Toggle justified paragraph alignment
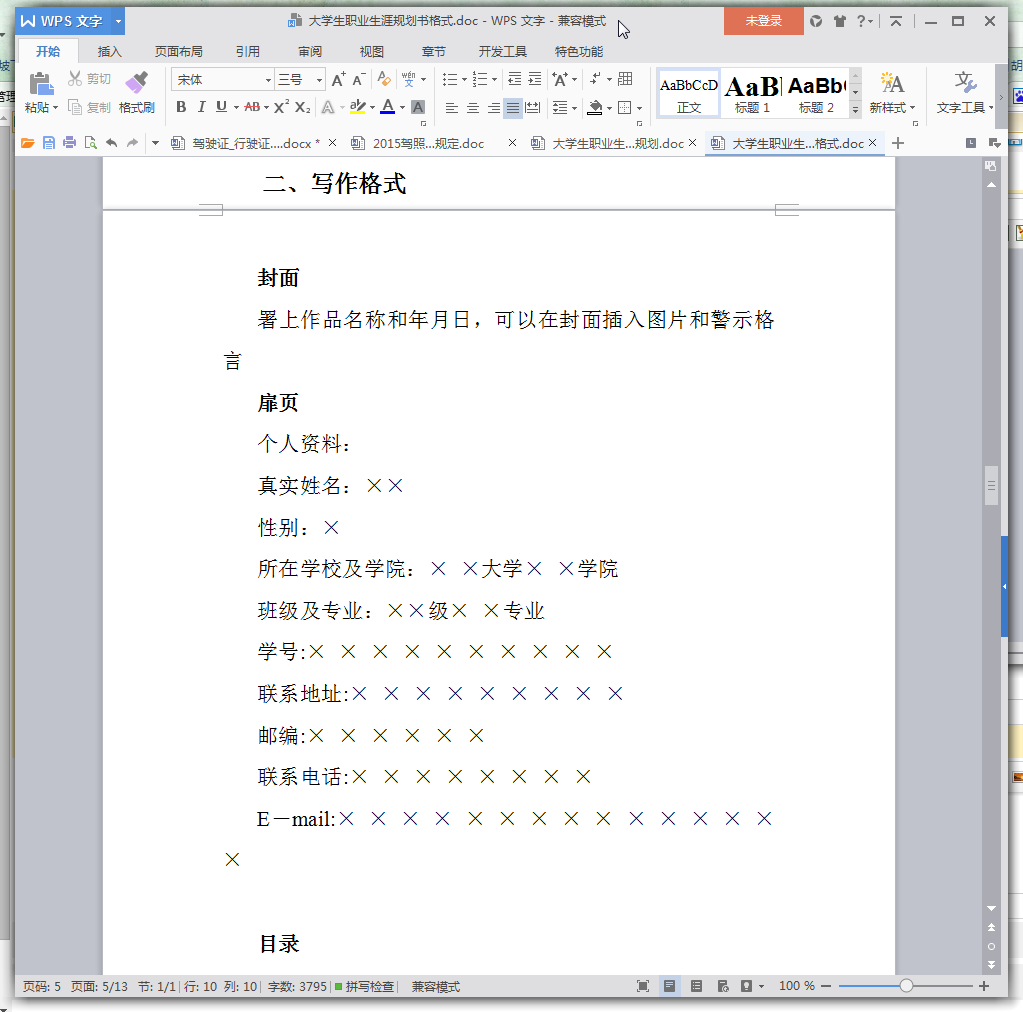1023x1012 pixels. click(x=513, y=107)
